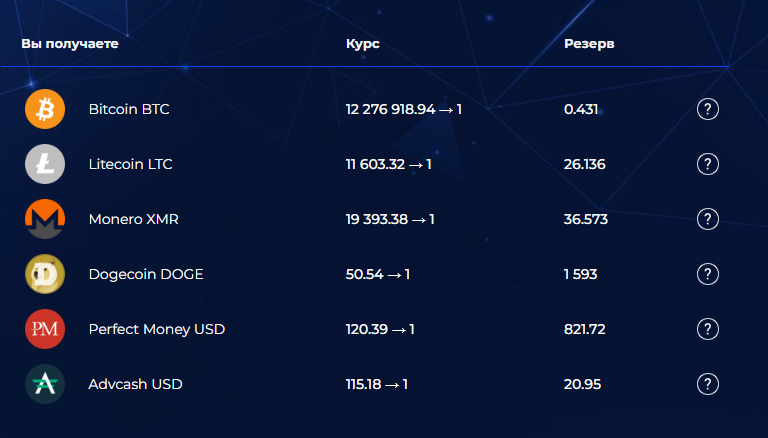Viewport: 768px width, 438px height.
Task: Click the green Advcash logo icon
Action: pos(45,384)
